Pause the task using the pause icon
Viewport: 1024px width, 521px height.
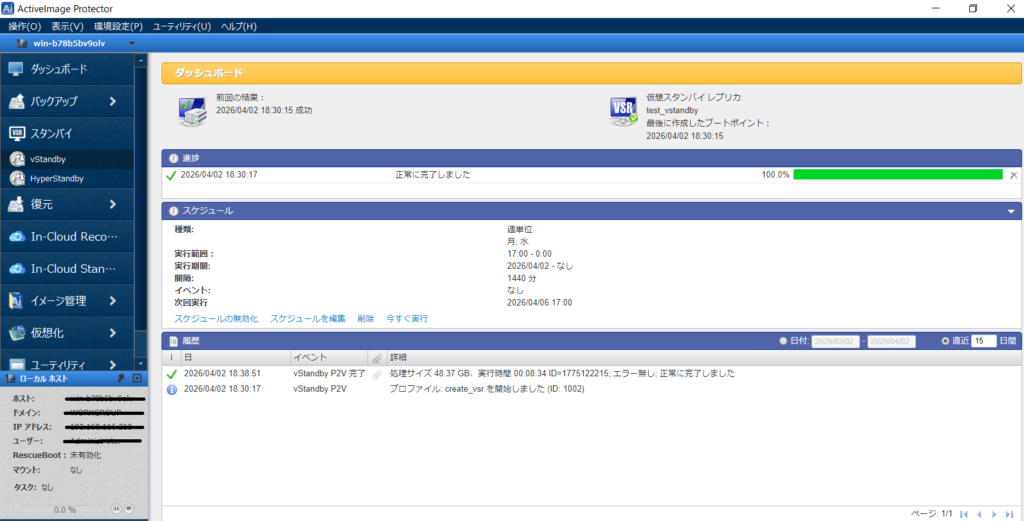[116, 509]
